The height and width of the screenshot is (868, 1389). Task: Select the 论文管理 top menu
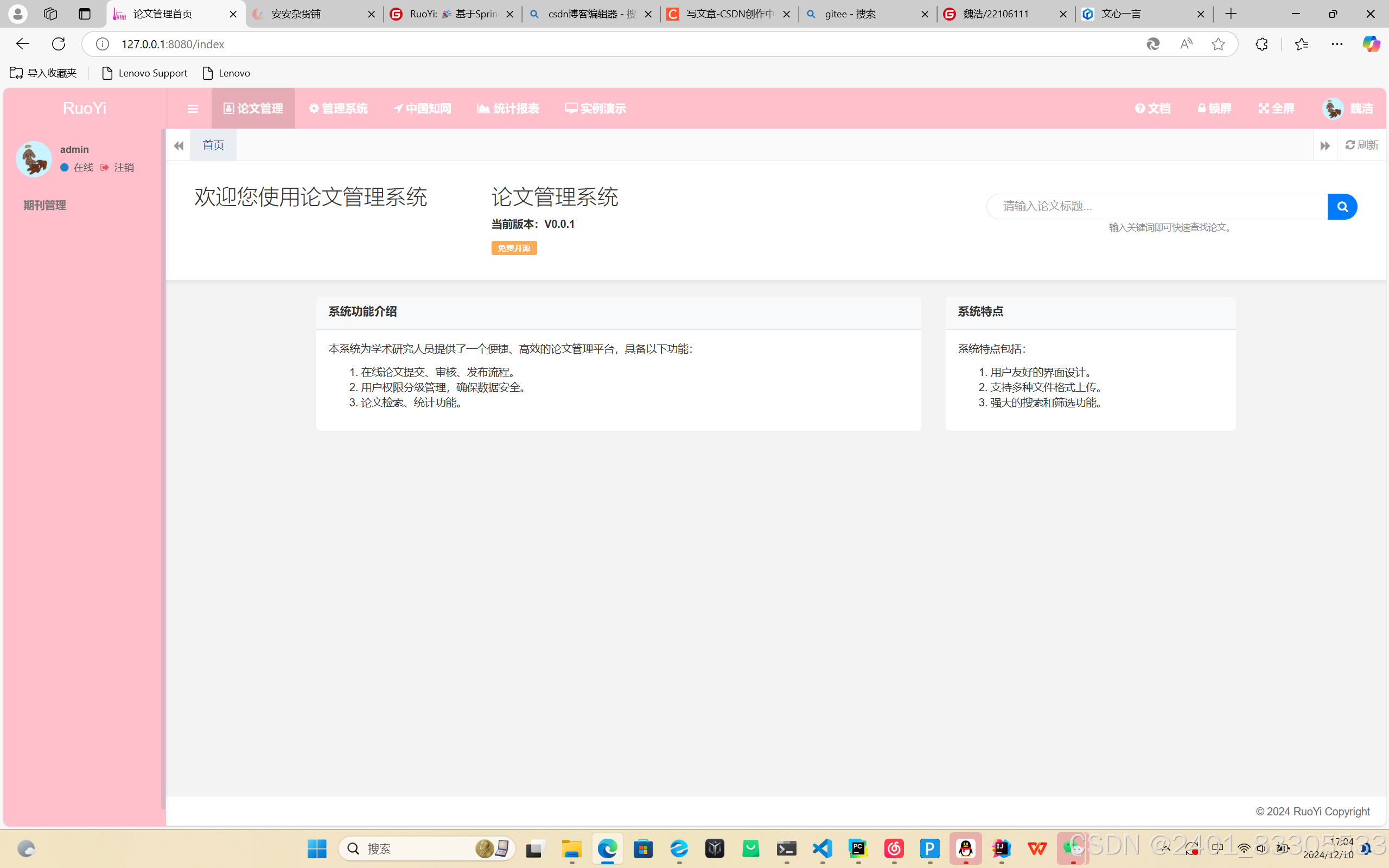[253, 108]
